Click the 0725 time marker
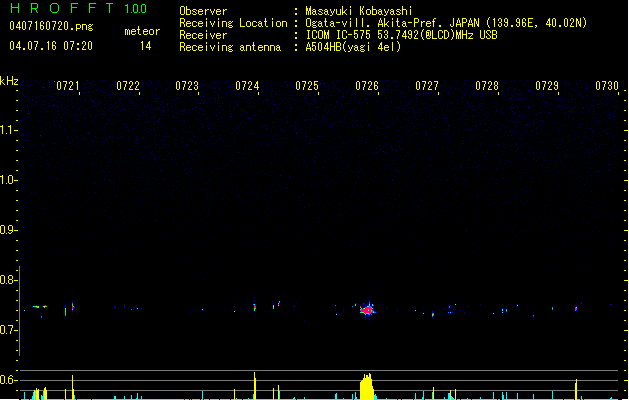Viewport: 629px width, 400px height. pos(307,86)
